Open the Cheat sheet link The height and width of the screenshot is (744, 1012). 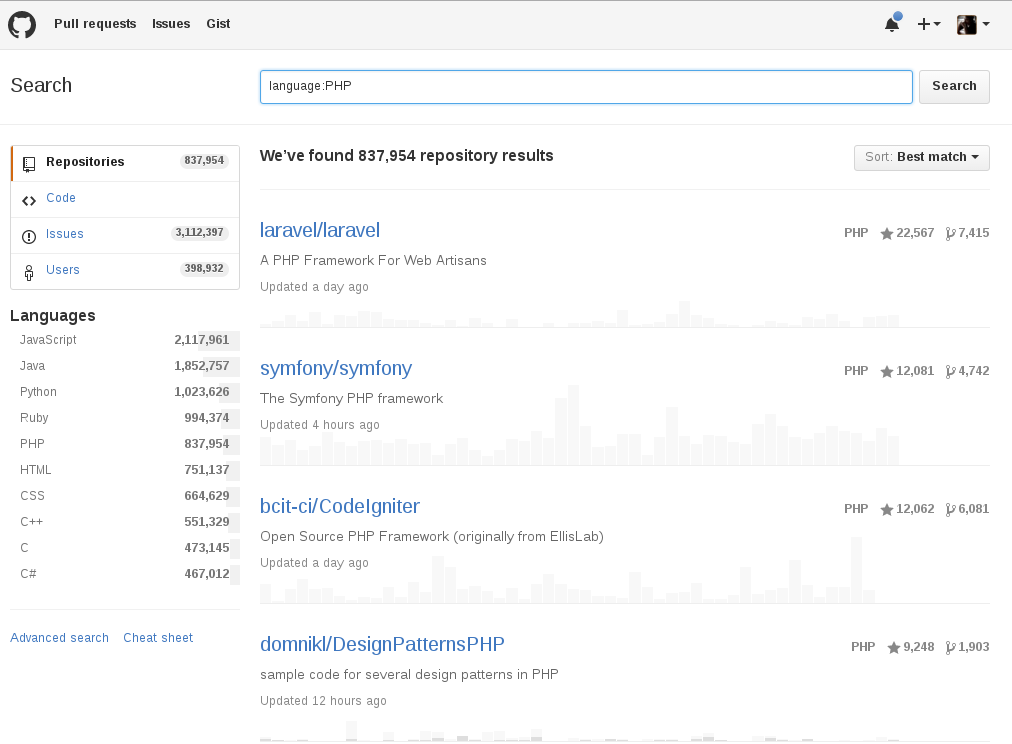click(158, 638)
